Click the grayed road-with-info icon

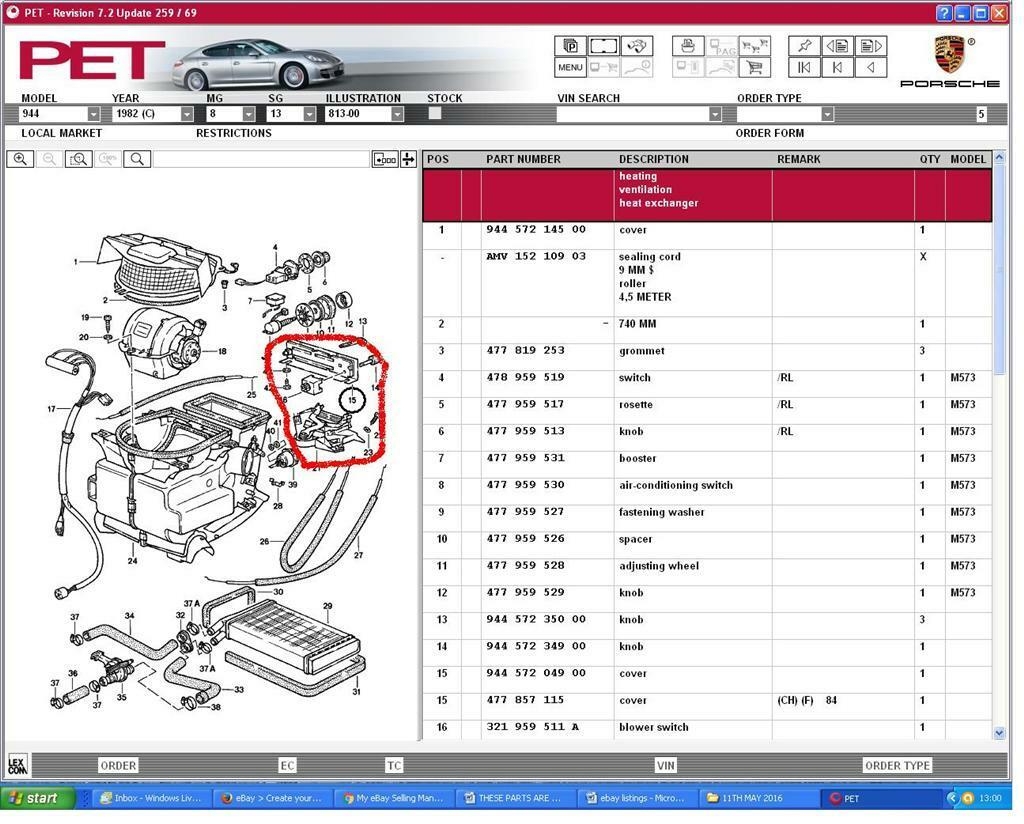[637, 67]
